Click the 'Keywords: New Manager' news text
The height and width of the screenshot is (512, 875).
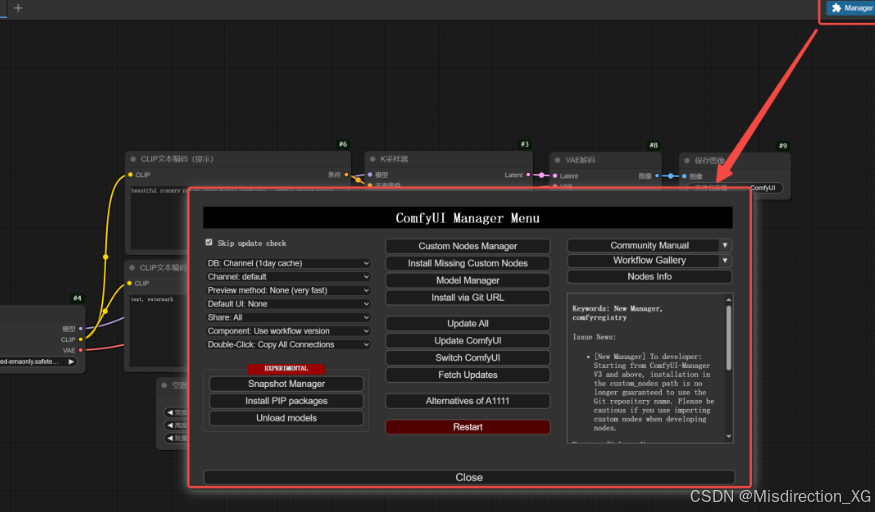coord(617,313)
